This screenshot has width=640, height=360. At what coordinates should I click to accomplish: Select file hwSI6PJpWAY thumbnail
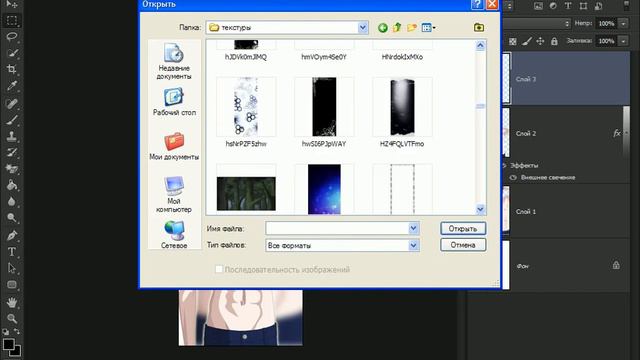(x=324, y=107)
